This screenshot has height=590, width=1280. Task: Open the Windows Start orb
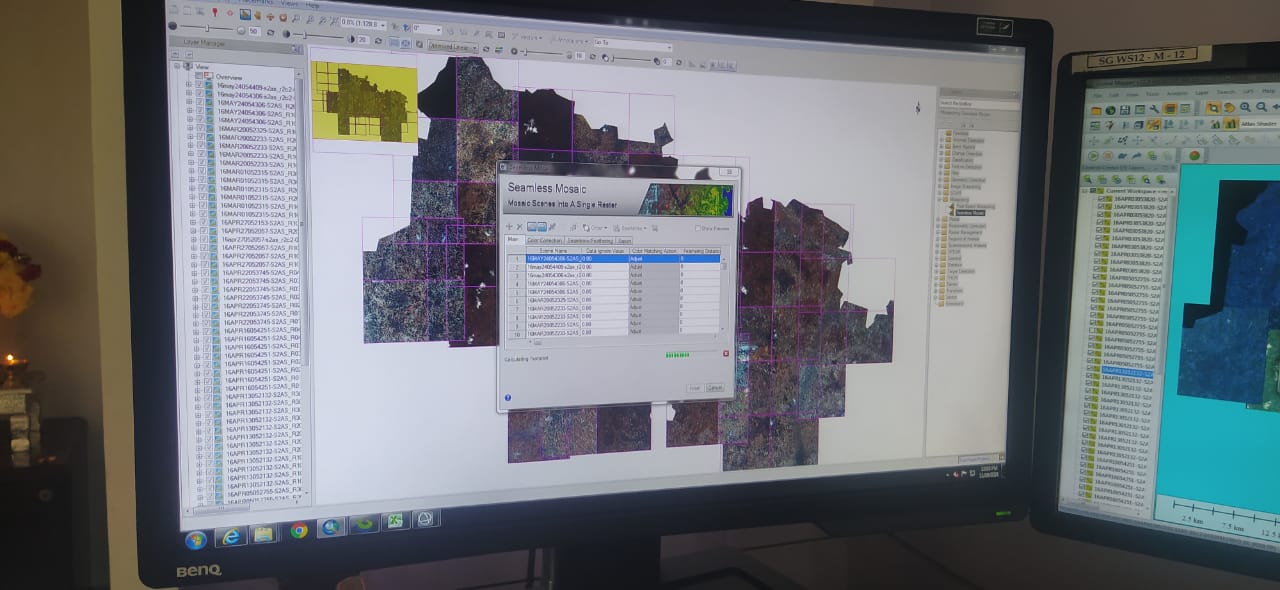pyautogui.click(x=196, y=540)
